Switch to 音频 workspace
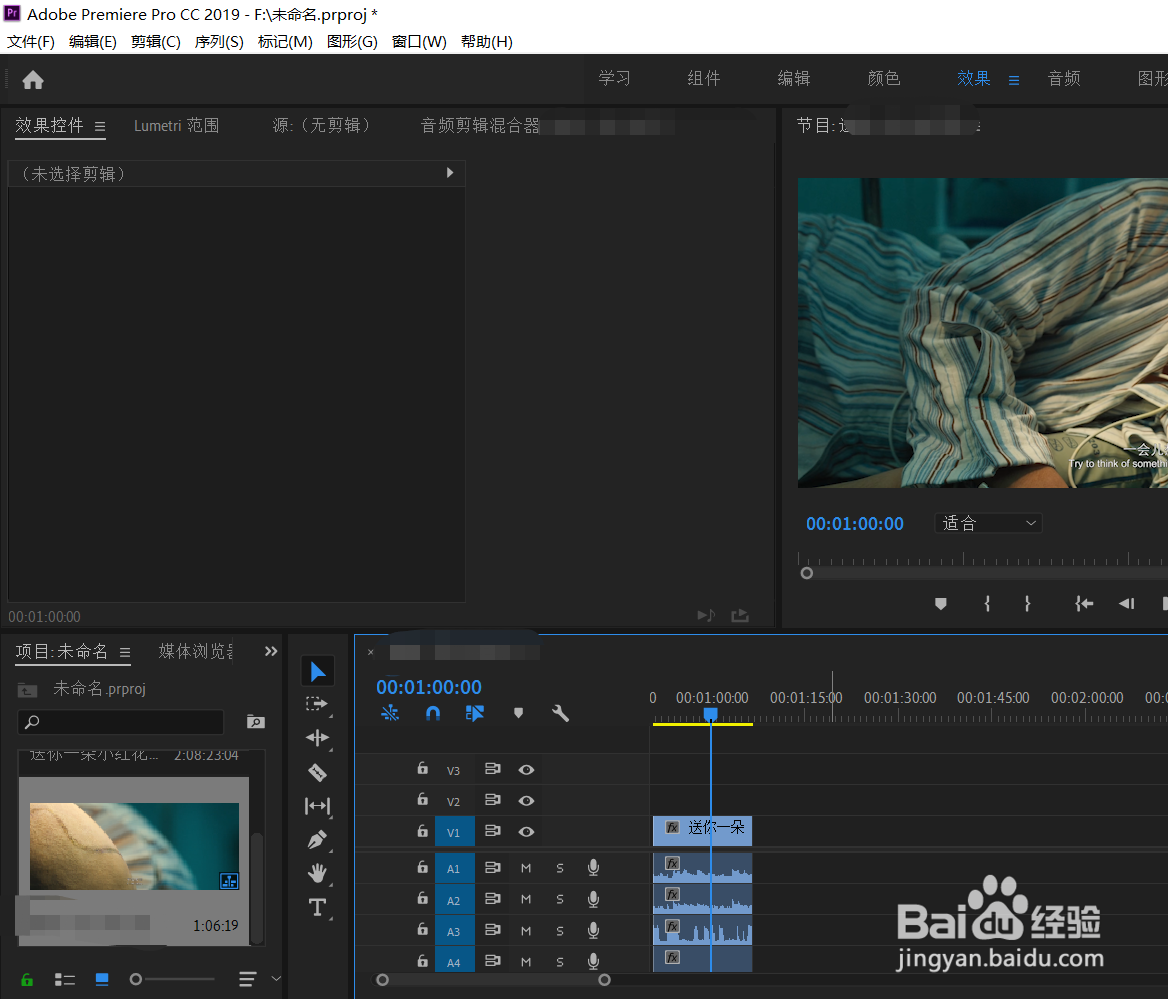This screenshot has width=1168, height=999. (x=1064, y=78)
